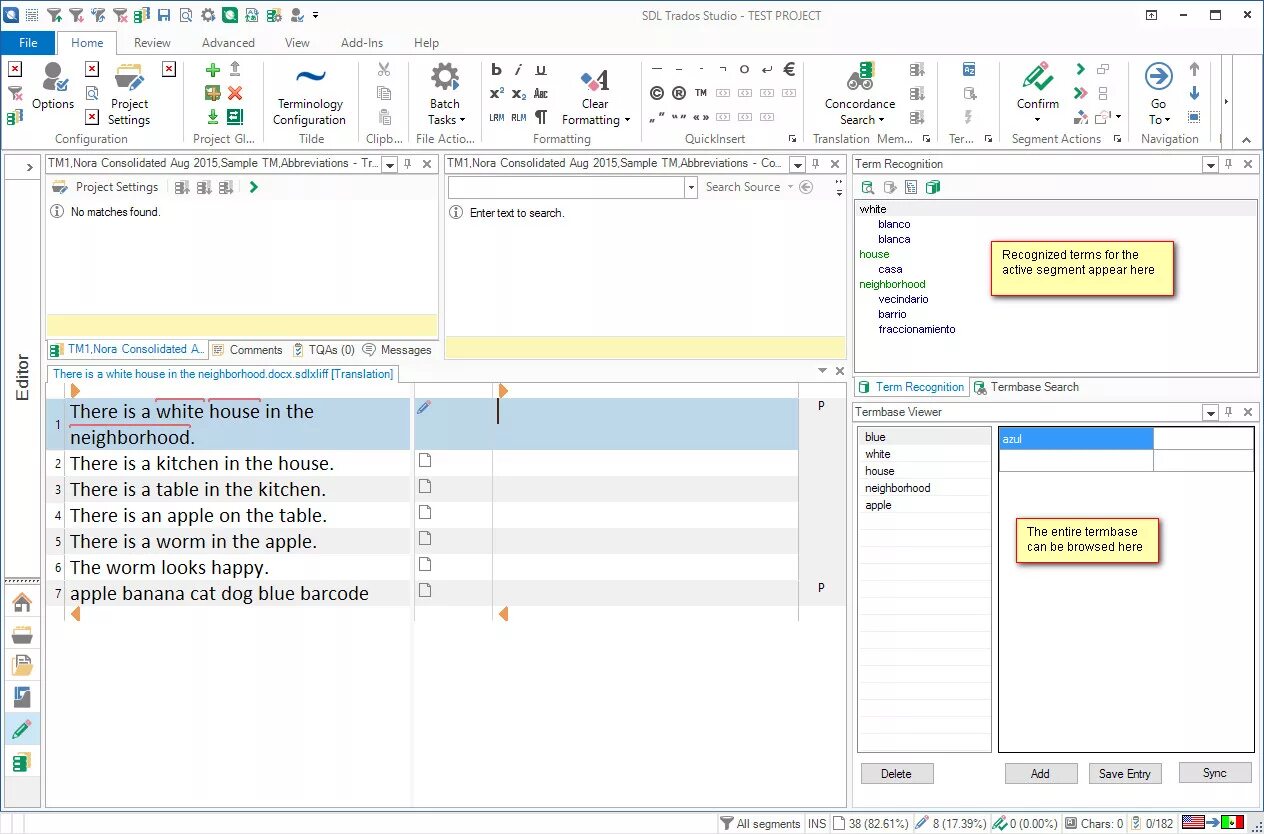Open Term Recognition panel options dropdown
The width and height of the screenshot is (1264, 834).
[1210, 164]
